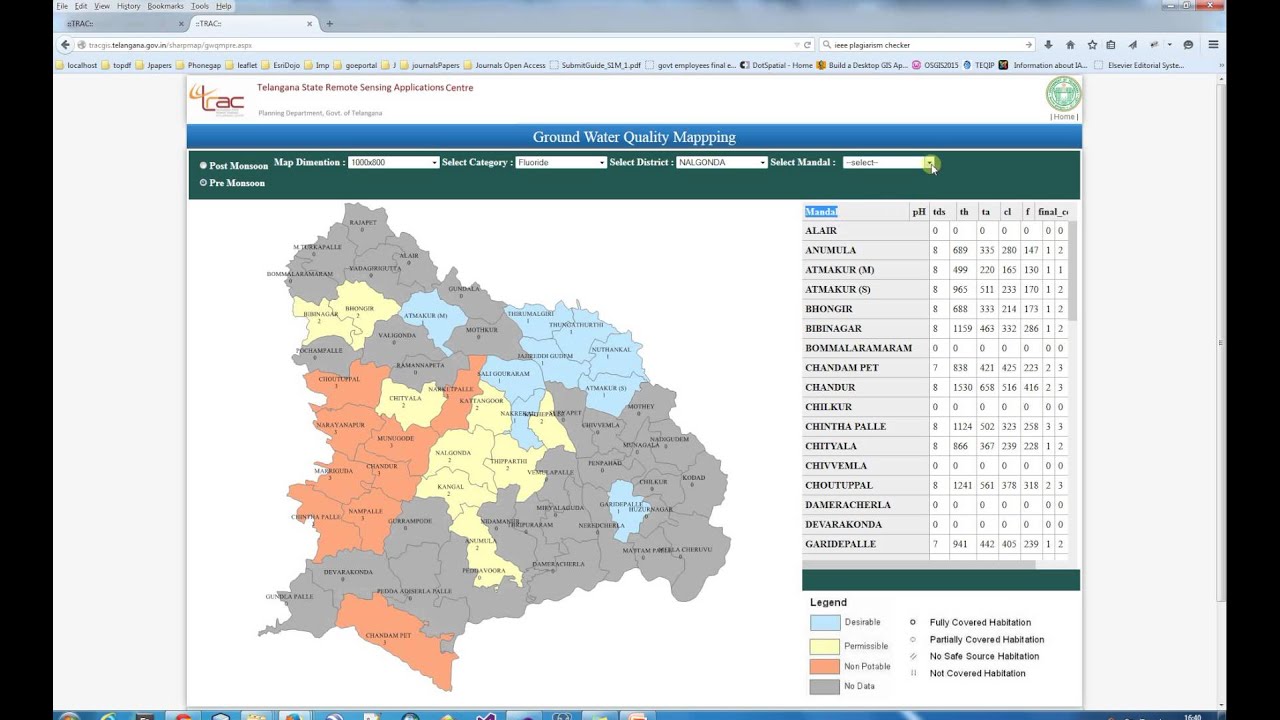Screen dimensions: 1280x720
Task: Open Select Category Fluoride dropdown
Action: 561,162
